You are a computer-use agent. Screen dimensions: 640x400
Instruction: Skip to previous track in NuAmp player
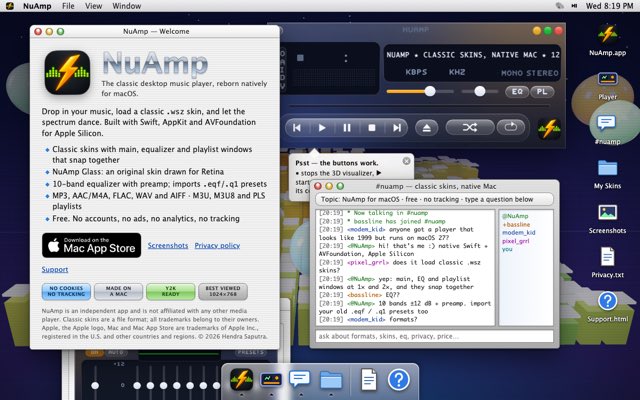point(297,128)
